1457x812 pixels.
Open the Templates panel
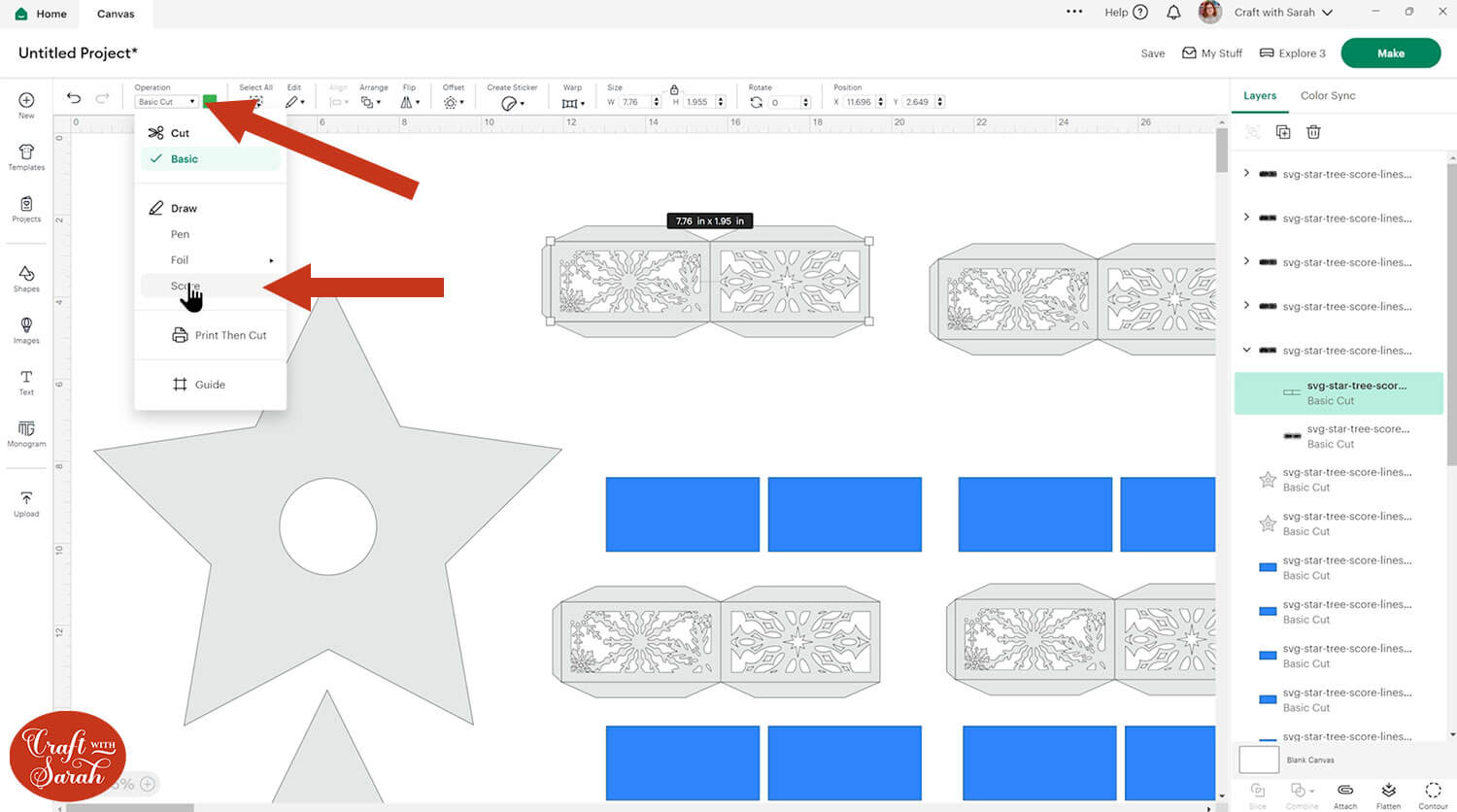(x=26, y=156)
